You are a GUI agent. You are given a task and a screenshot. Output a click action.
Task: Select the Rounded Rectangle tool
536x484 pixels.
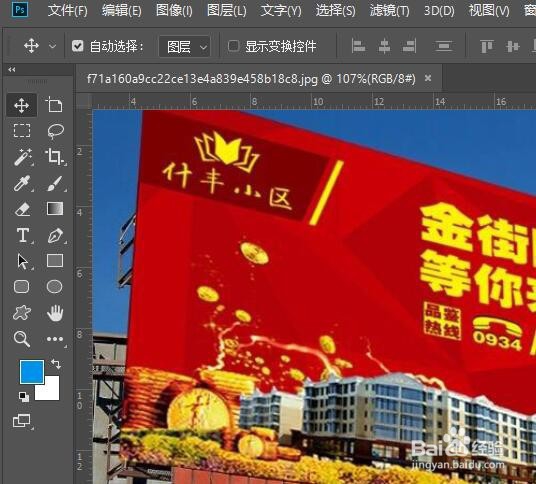pos(22,287)
